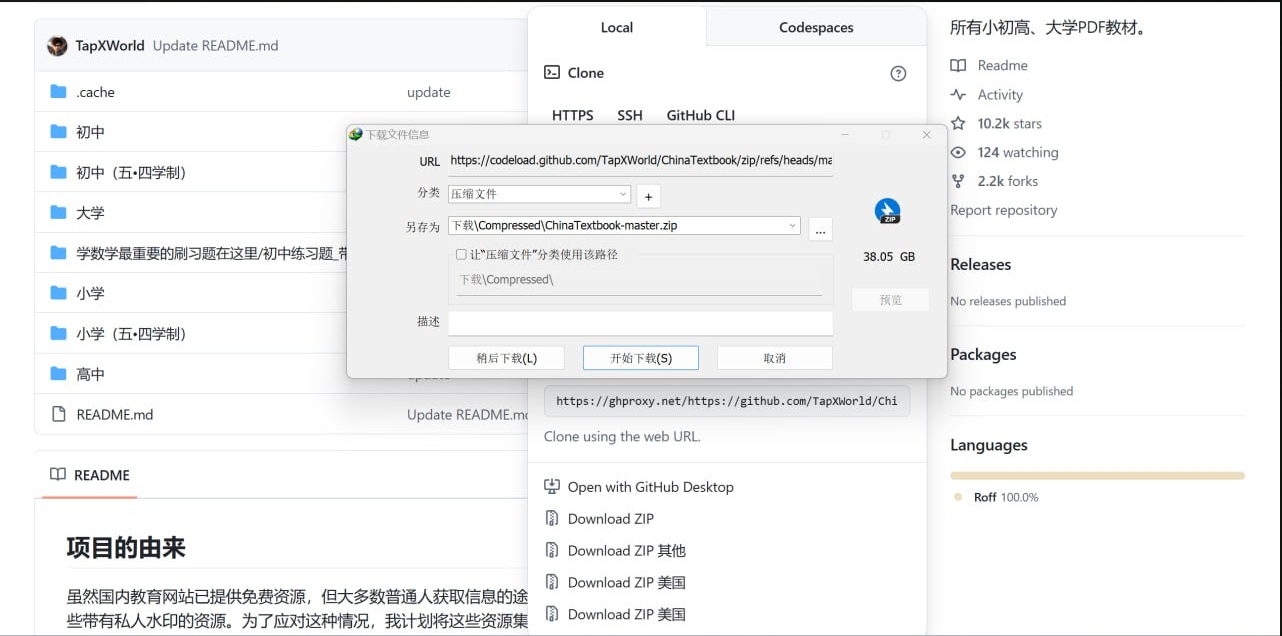
Task: Open the Report repository link
Action: [1003, 210]
